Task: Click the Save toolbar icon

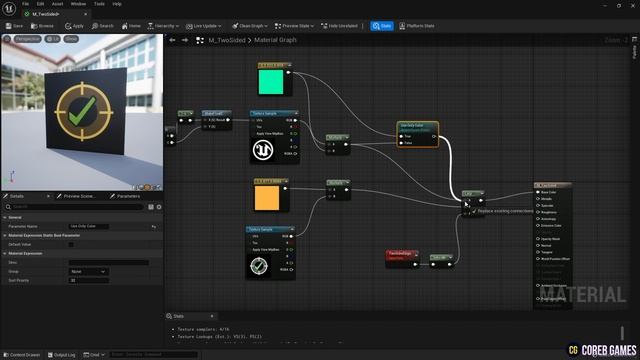Action: click(14, 26)
